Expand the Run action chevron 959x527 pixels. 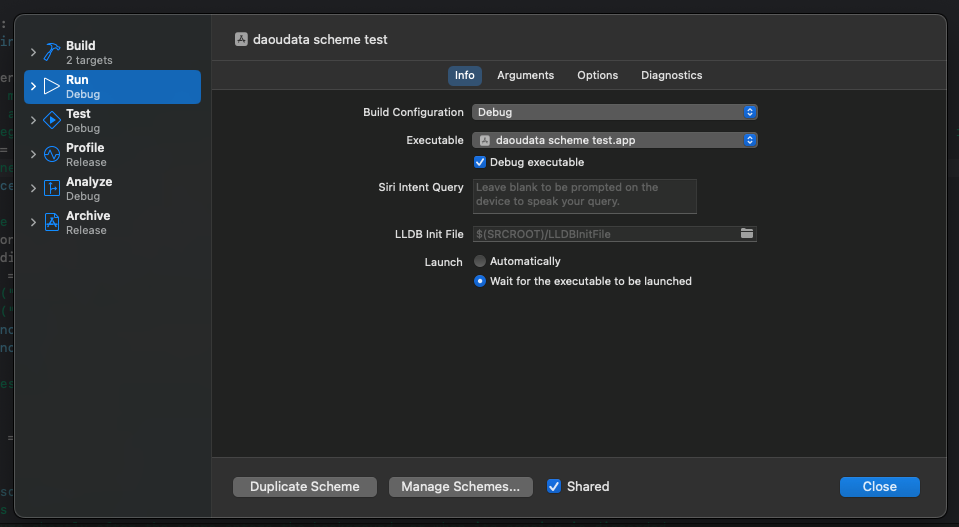click(33, 87)
